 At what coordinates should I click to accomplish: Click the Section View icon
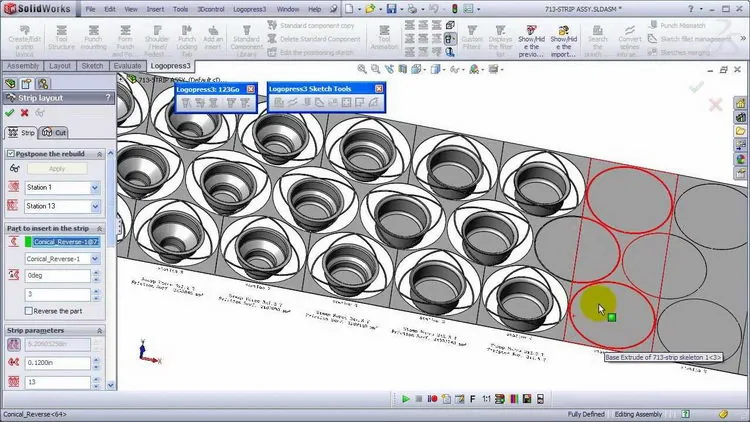click(402, 69)
